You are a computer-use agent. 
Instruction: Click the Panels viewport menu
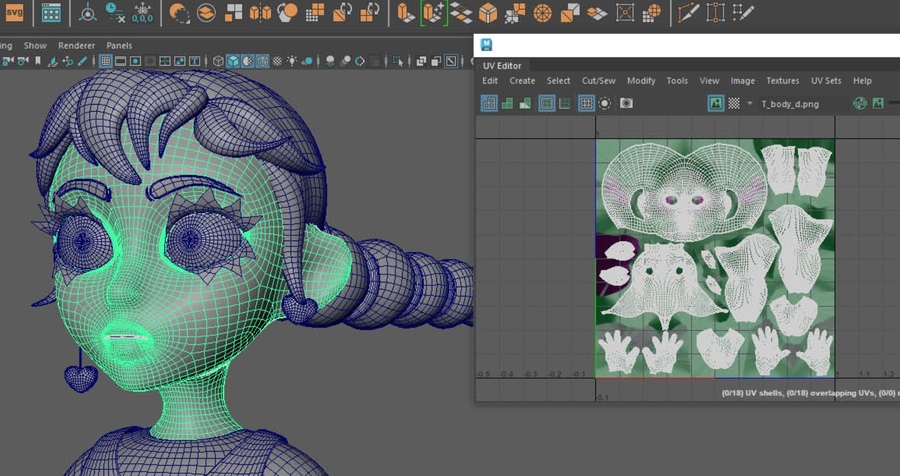[x=119, y=46]
